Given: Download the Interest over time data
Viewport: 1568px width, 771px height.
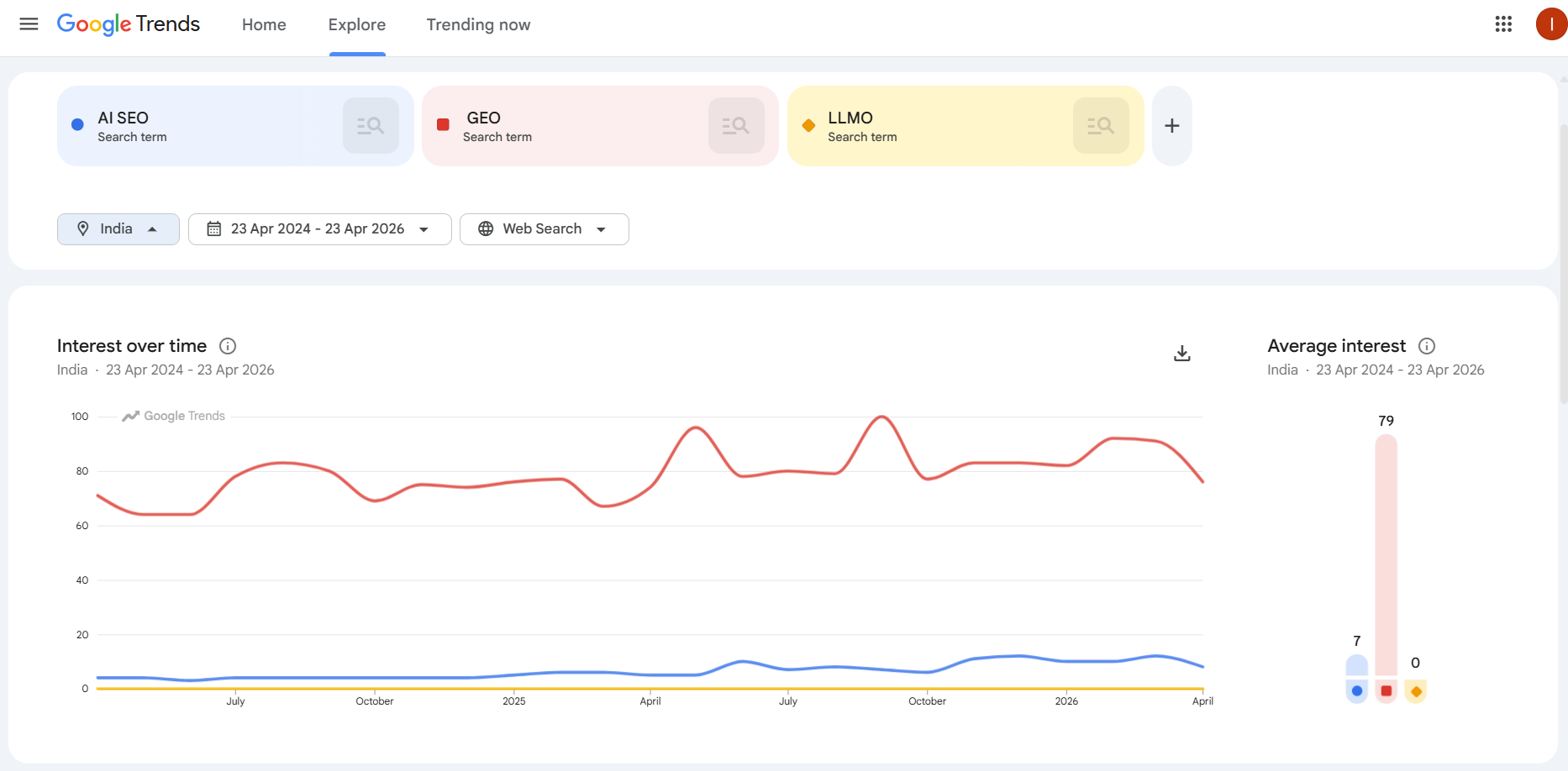Looking at the screenshot, I should [x=1181, y=353].
